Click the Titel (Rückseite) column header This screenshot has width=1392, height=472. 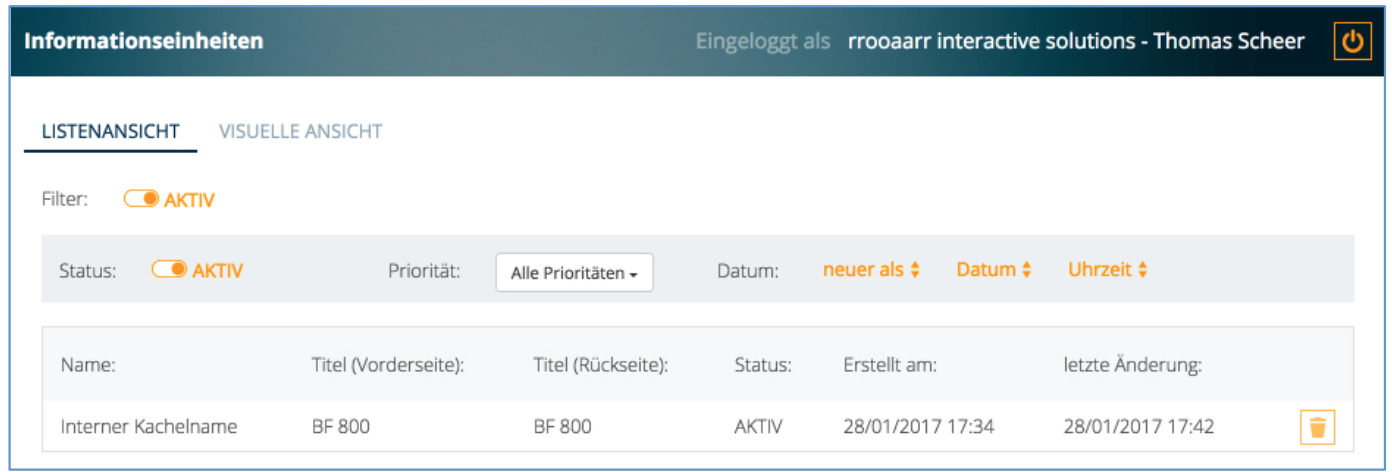point(601,365)
